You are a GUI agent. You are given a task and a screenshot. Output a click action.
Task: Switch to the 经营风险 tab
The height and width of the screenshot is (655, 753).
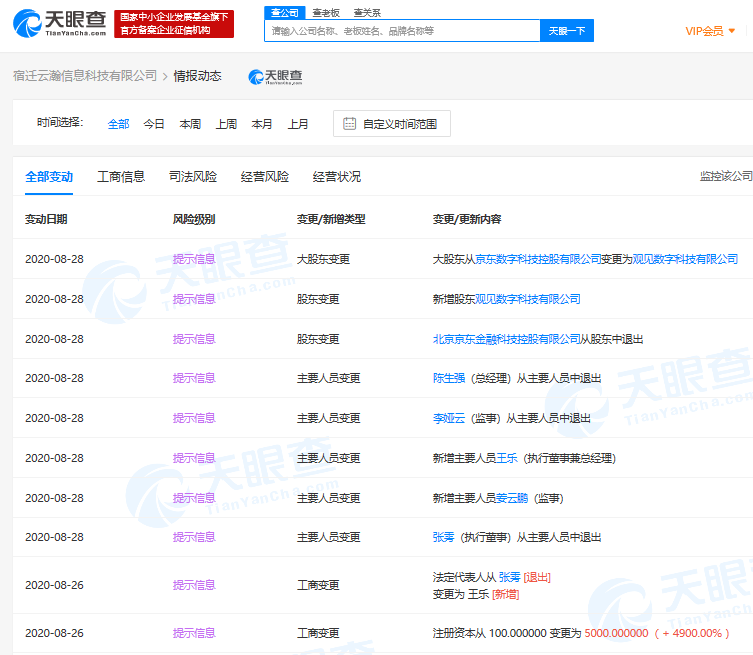tap(265, 177)
